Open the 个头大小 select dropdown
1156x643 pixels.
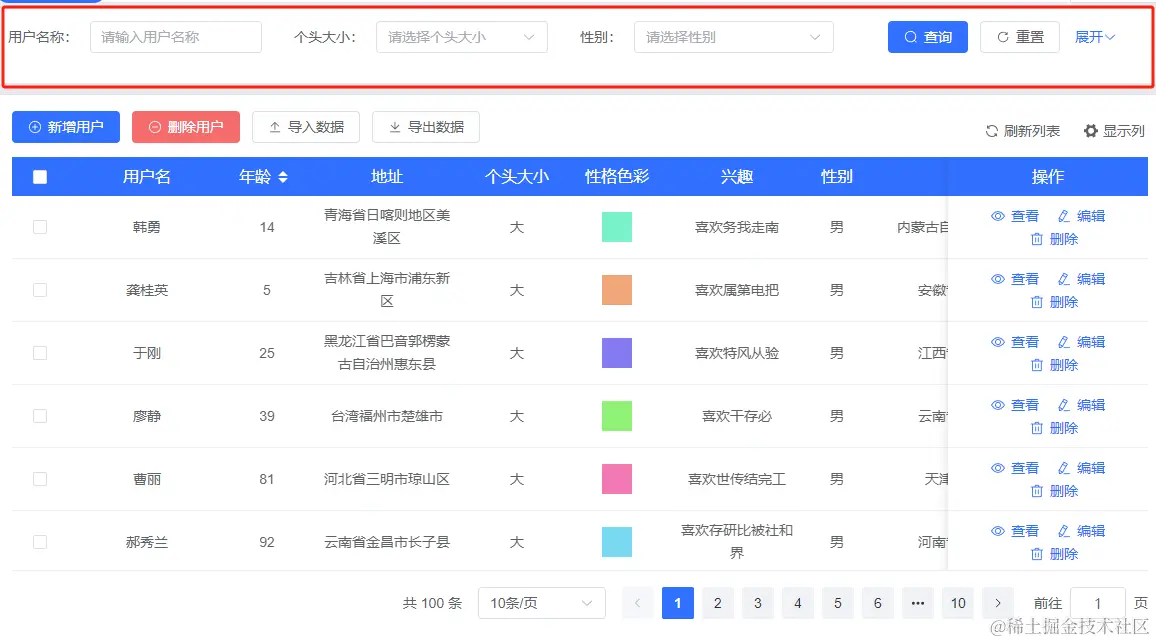click(462, 37)
